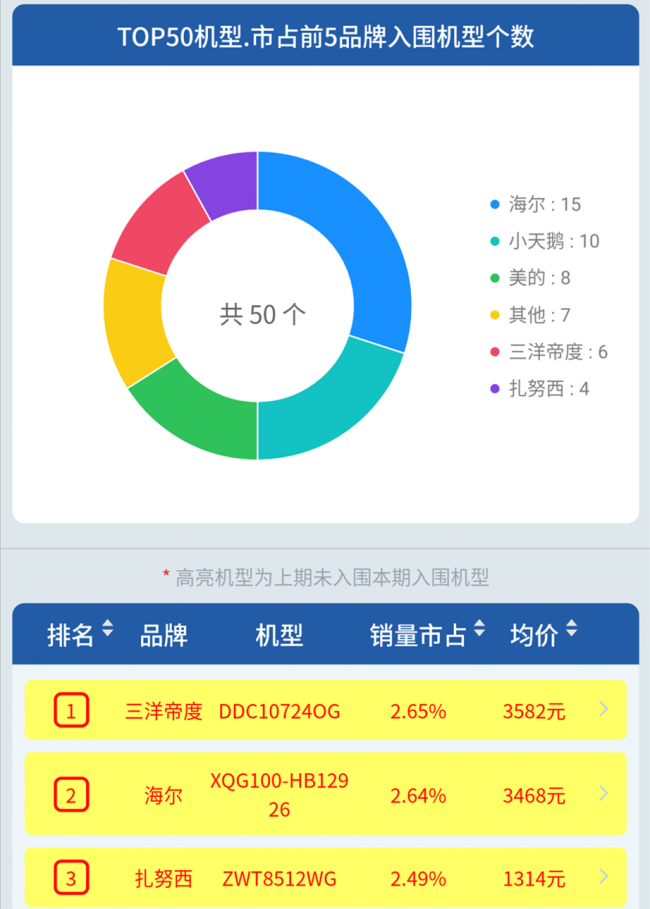Viewport: 650px width, 909px height.
Task: Click the 均价 column header
Action: [x=534, y=635]
